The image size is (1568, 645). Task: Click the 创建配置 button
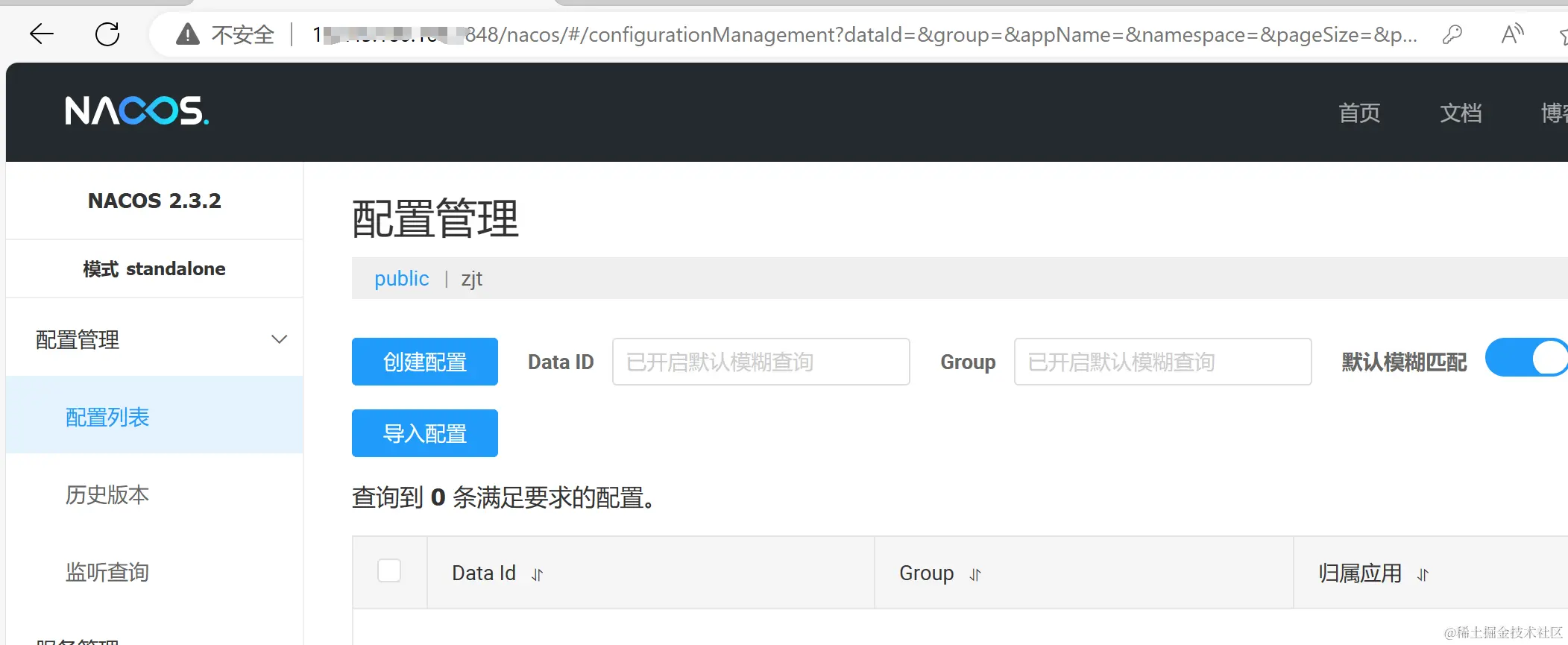[x=425, y=362]
